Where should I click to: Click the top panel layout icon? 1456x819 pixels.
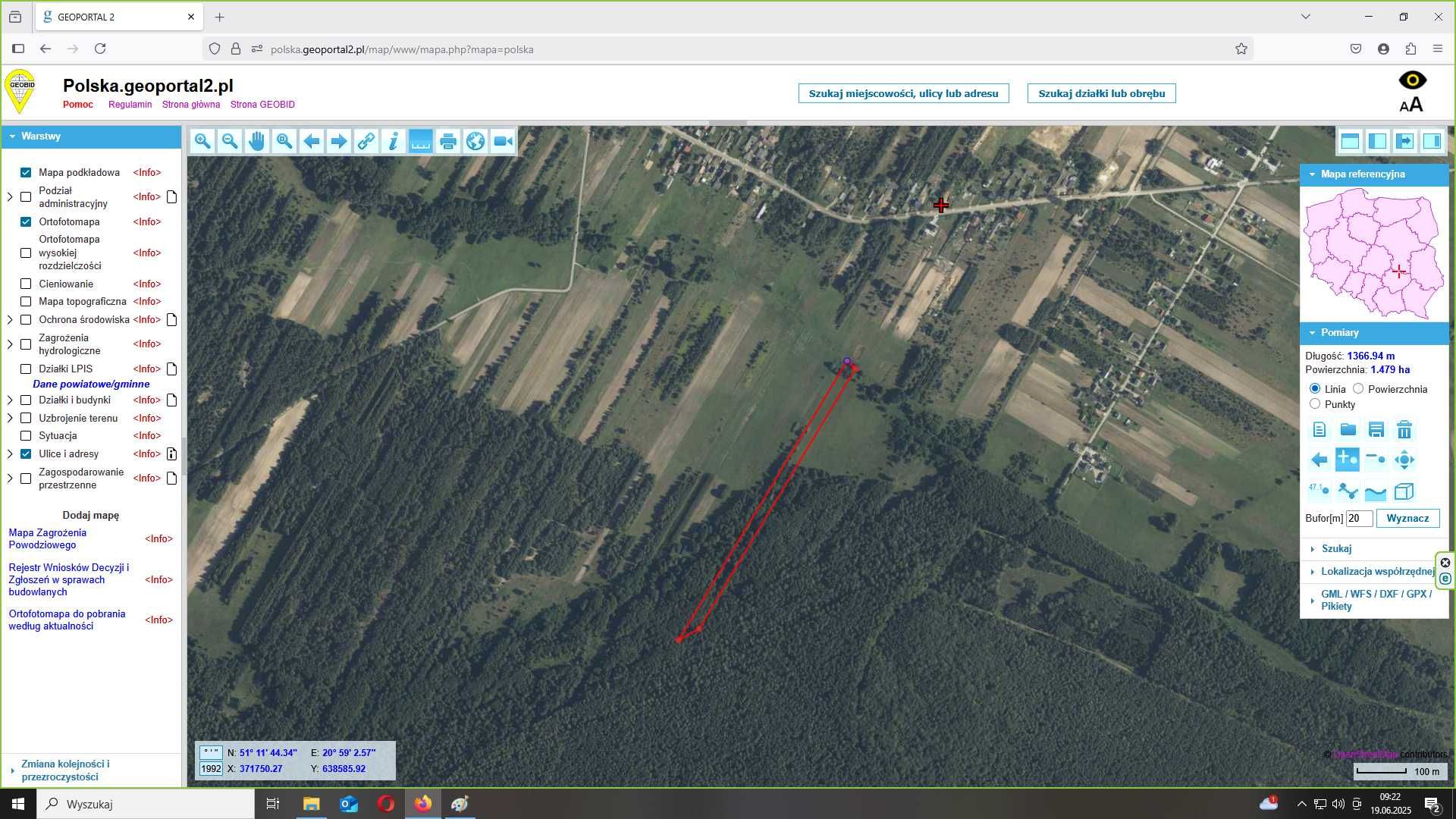pyautogui.click(x=1351, y=141)
